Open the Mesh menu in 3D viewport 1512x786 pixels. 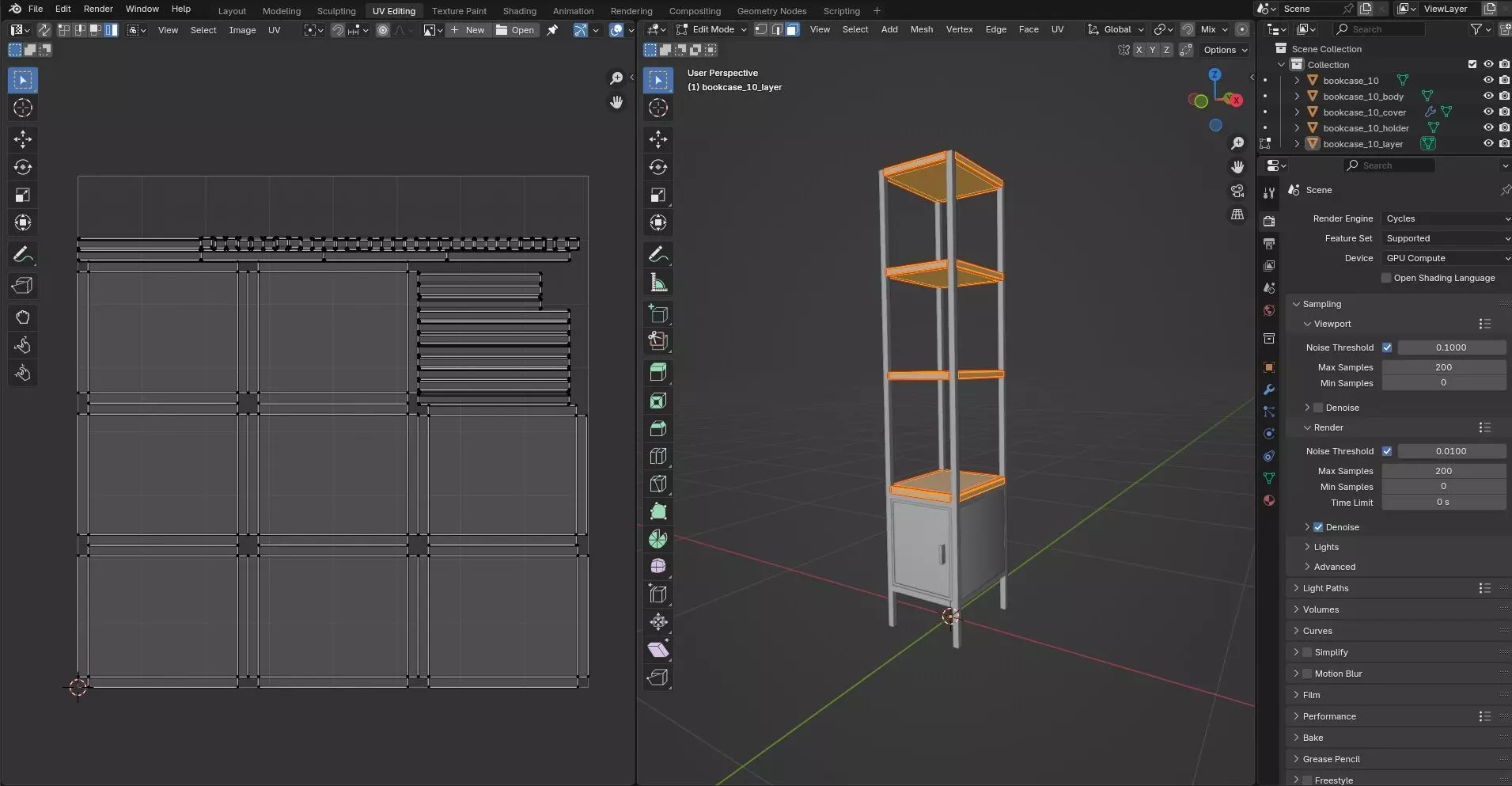921,29
